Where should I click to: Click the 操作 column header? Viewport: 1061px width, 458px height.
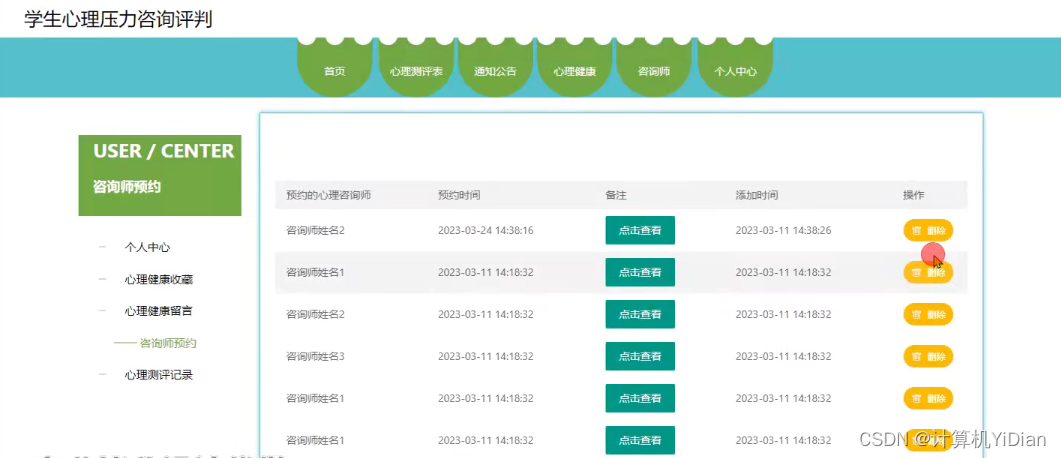pos(913,195)
